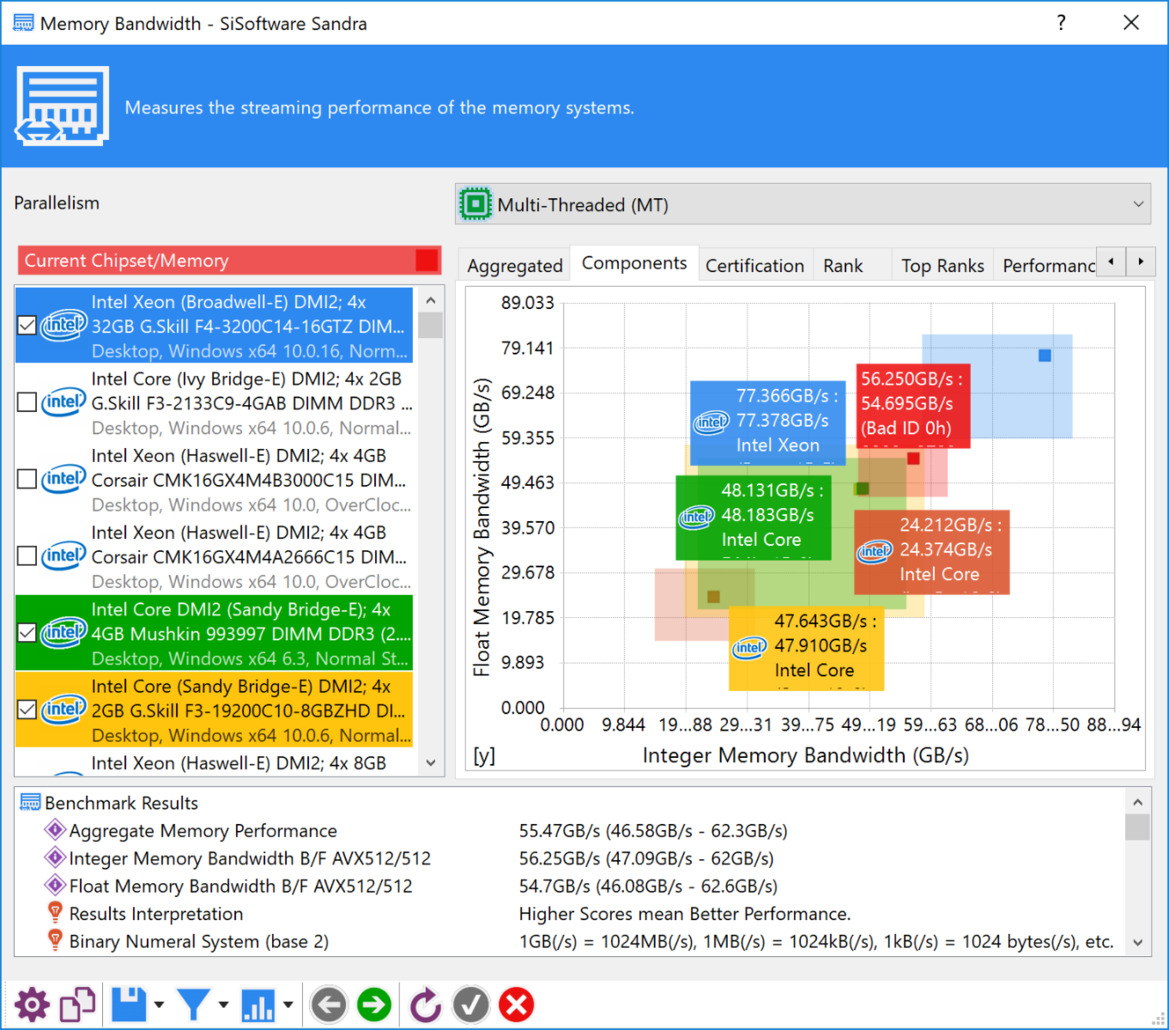Uncheck the Xeon Broadwell-E G.Skill F4-3200C14 entry
1169x1030 pixels.
point(27,326)
